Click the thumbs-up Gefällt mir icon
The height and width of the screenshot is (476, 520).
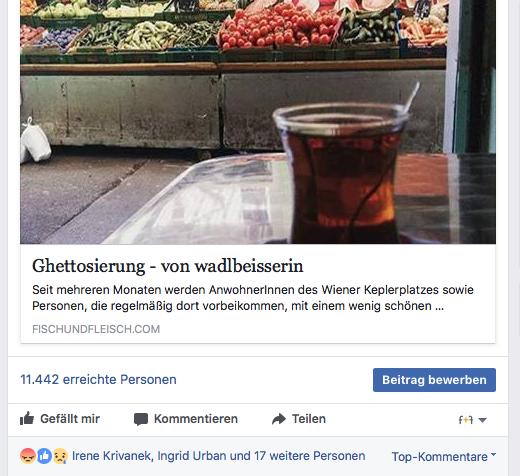coord(27,418)
